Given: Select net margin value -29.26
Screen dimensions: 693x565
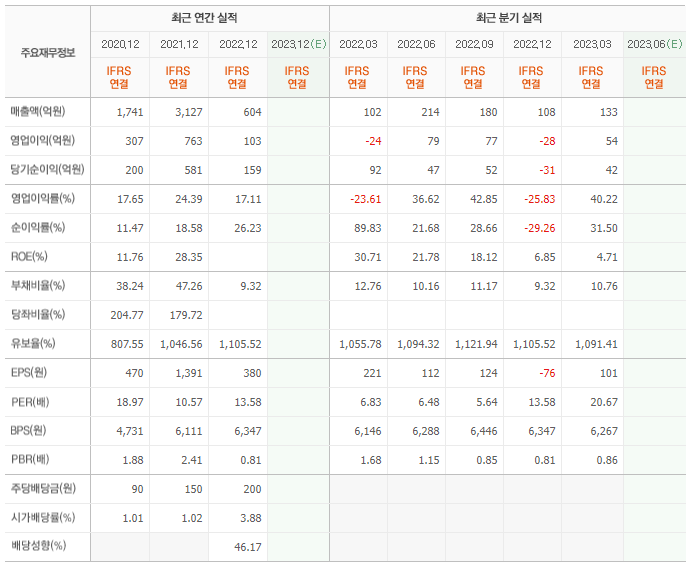Looking at the screenshot, I should click(x=540, y=228).
